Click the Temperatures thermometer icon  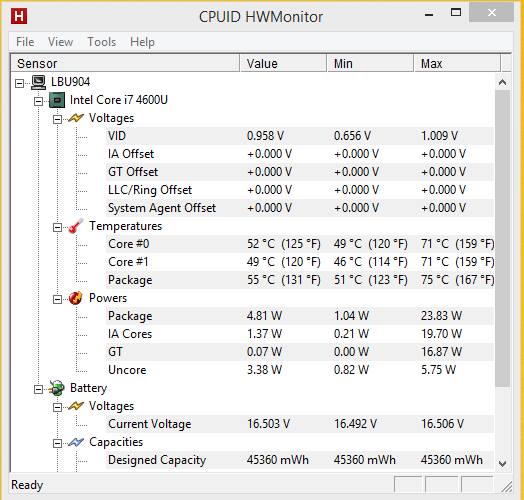(x=76, y=226)
